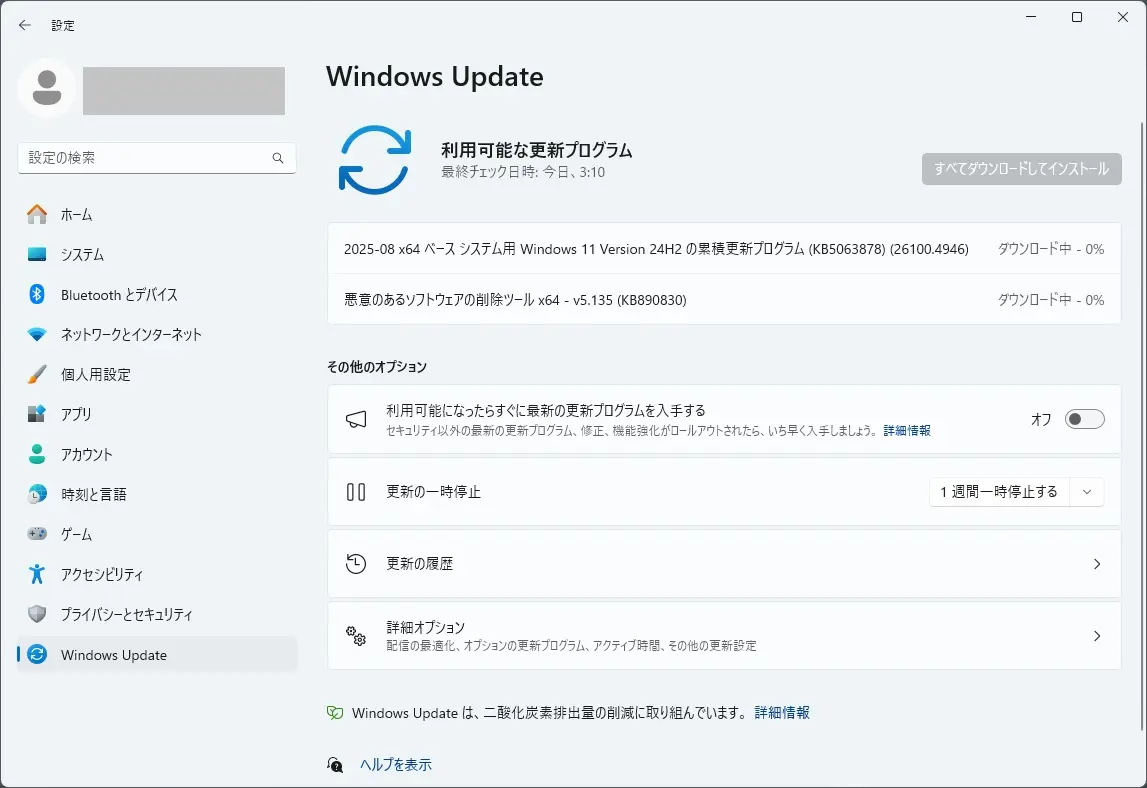Open システム settings category

point(157,255)
